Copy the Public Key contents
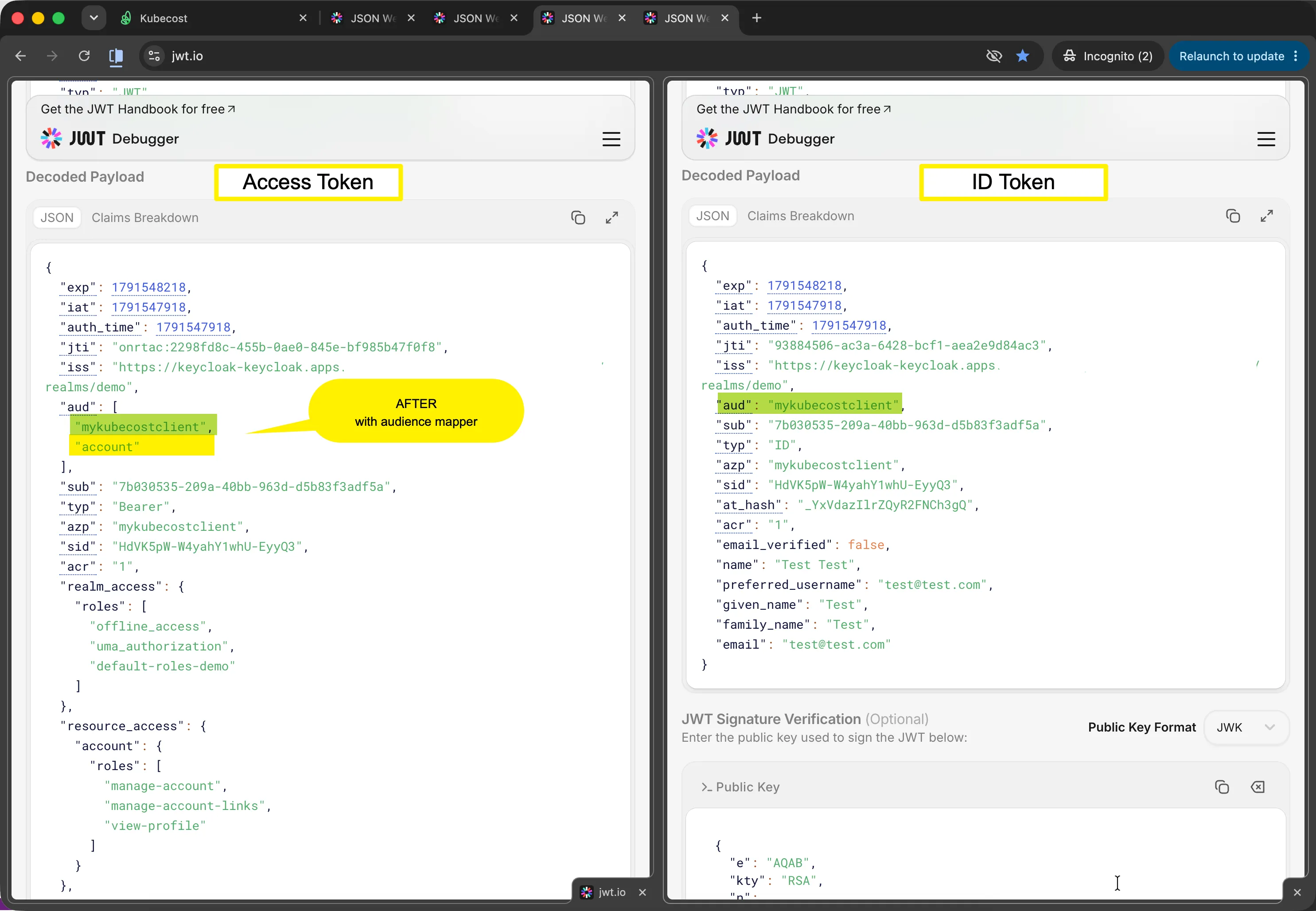The height and width of the screenshot is (911, 1316). (x=1222, y=787)
